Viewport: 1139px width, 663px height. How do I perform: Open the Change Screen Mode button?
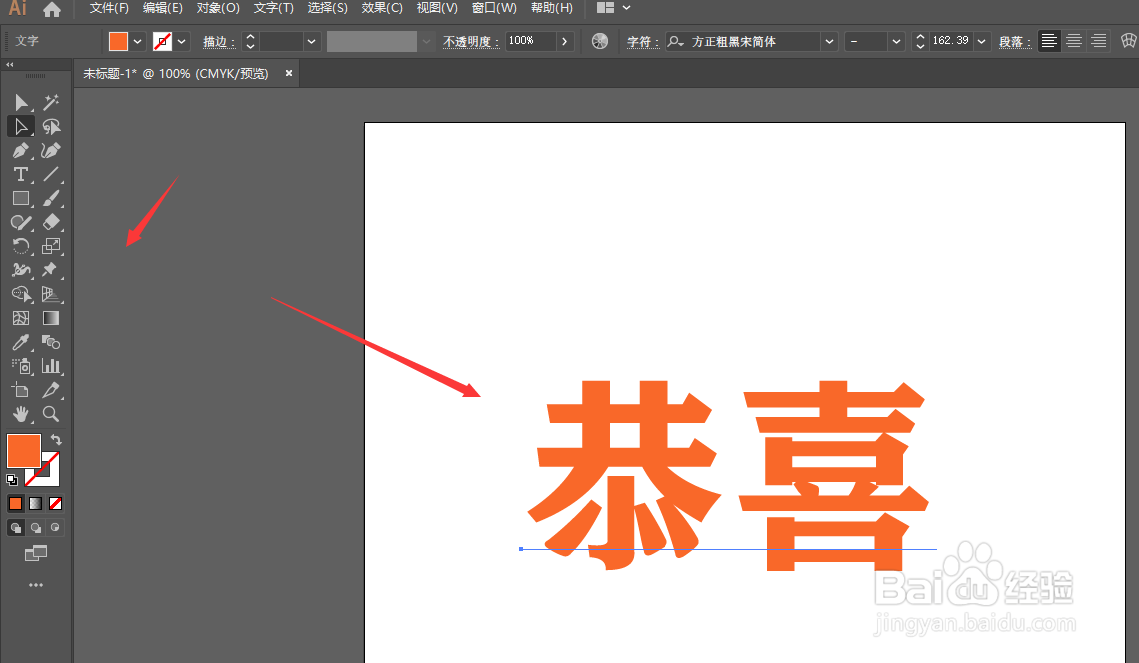click(36, 553)
